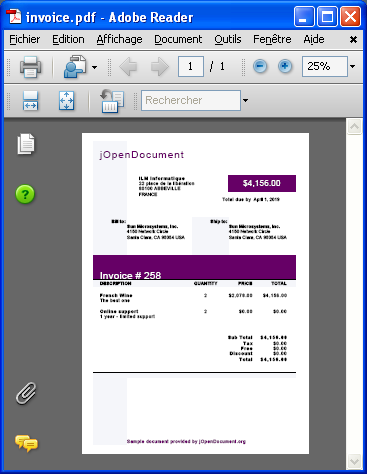Click the page number input box
This screenshot has height=474, width=367.
point(191,66)
